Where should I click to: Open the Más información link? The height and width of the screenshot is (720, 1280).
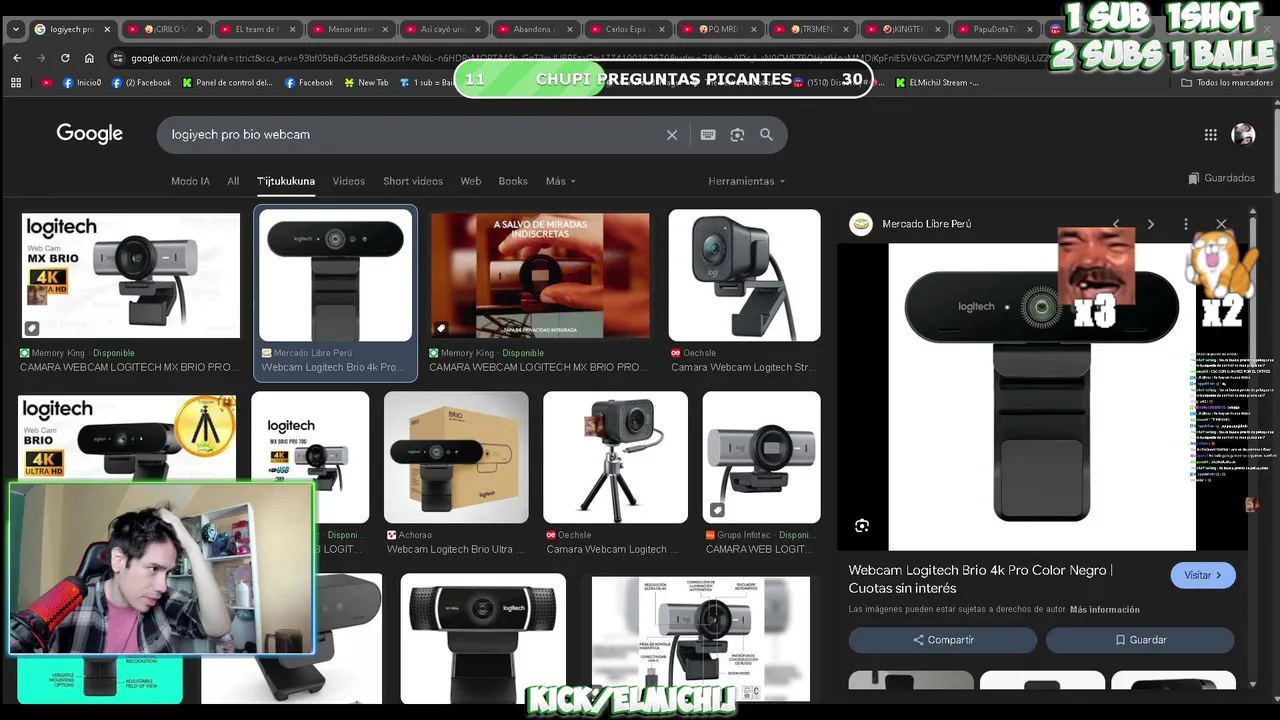[1104, 609]
